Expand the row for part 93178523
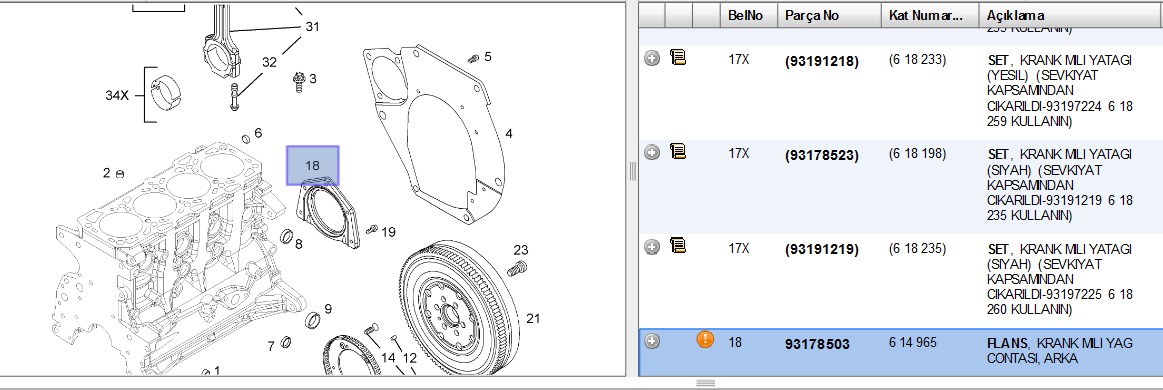This screenshot has width=1163, height=390. tap(652, 153)
